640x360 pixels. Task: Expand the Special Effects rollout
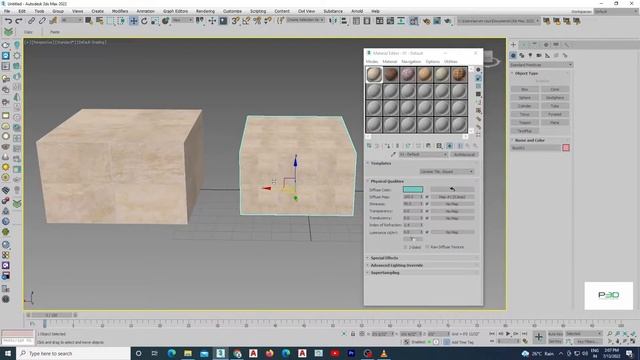click(422, 258)
